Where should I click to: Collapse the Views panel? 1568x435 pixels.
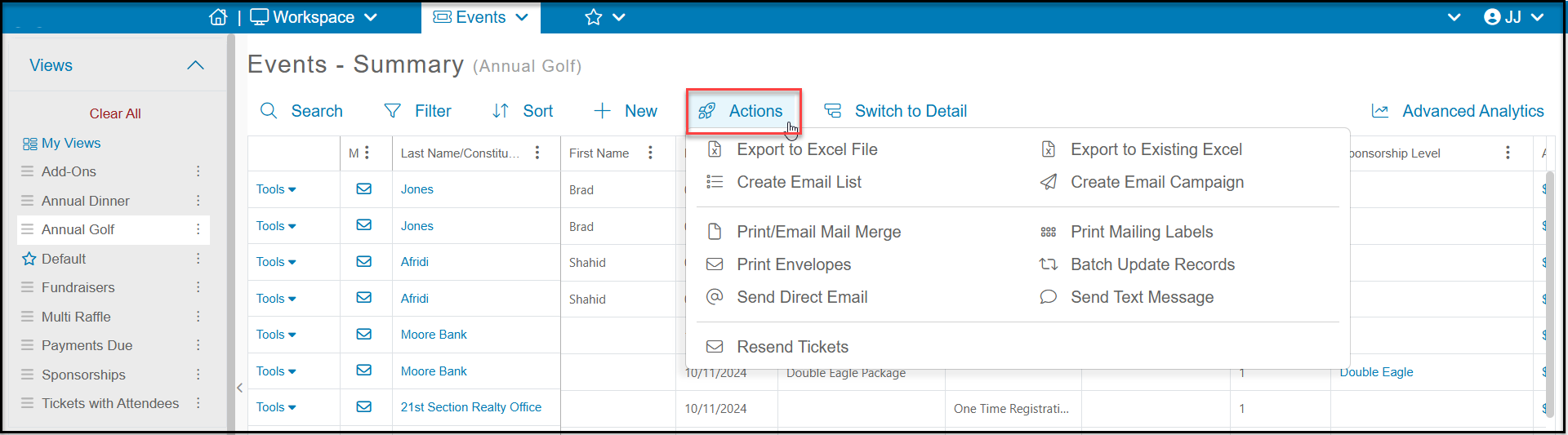pyautogui.click(x=195, y=65)
